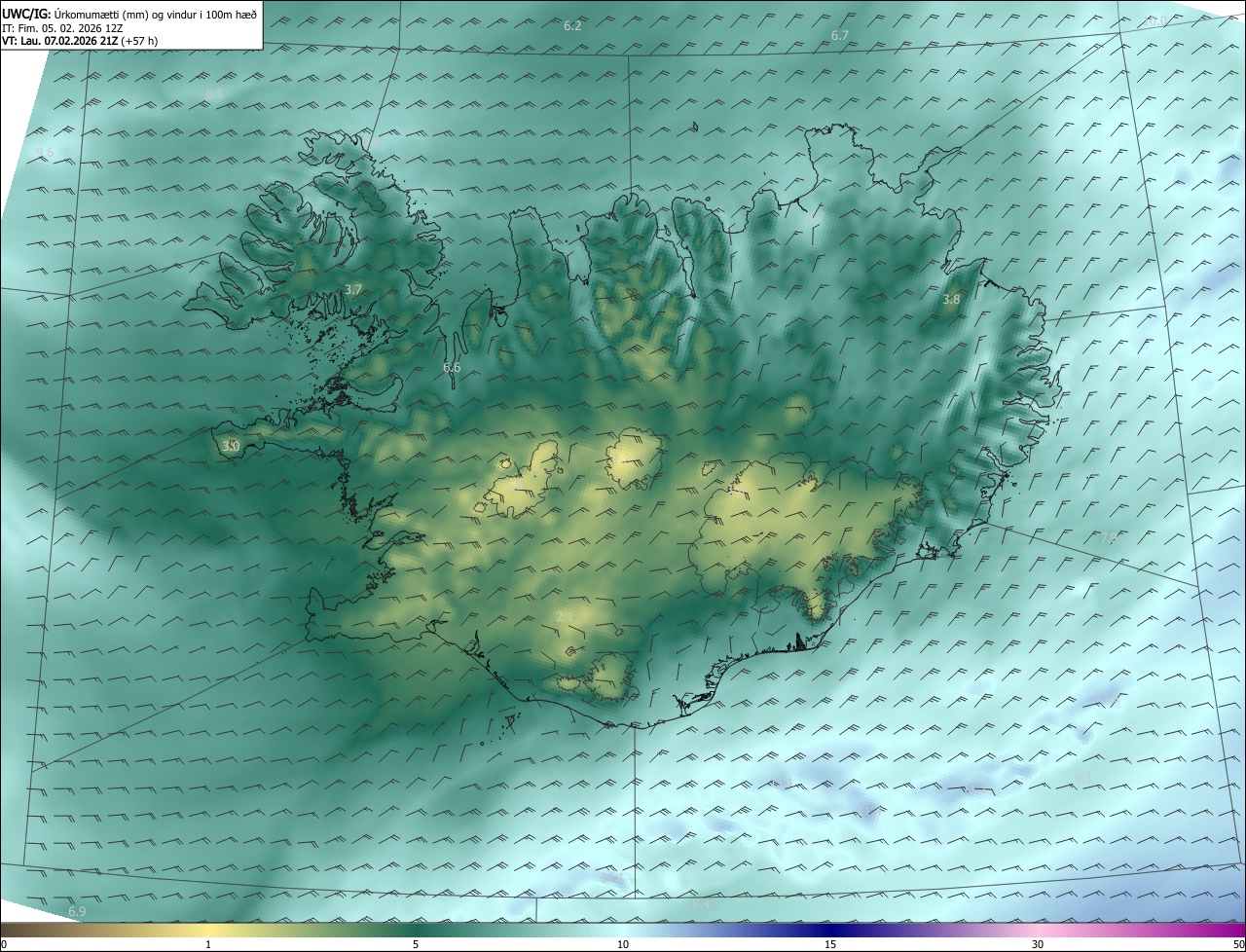The image size is (1246, 952).
Task: Click the 2.1 value label in south Iceland
Action: pos(565,616)
